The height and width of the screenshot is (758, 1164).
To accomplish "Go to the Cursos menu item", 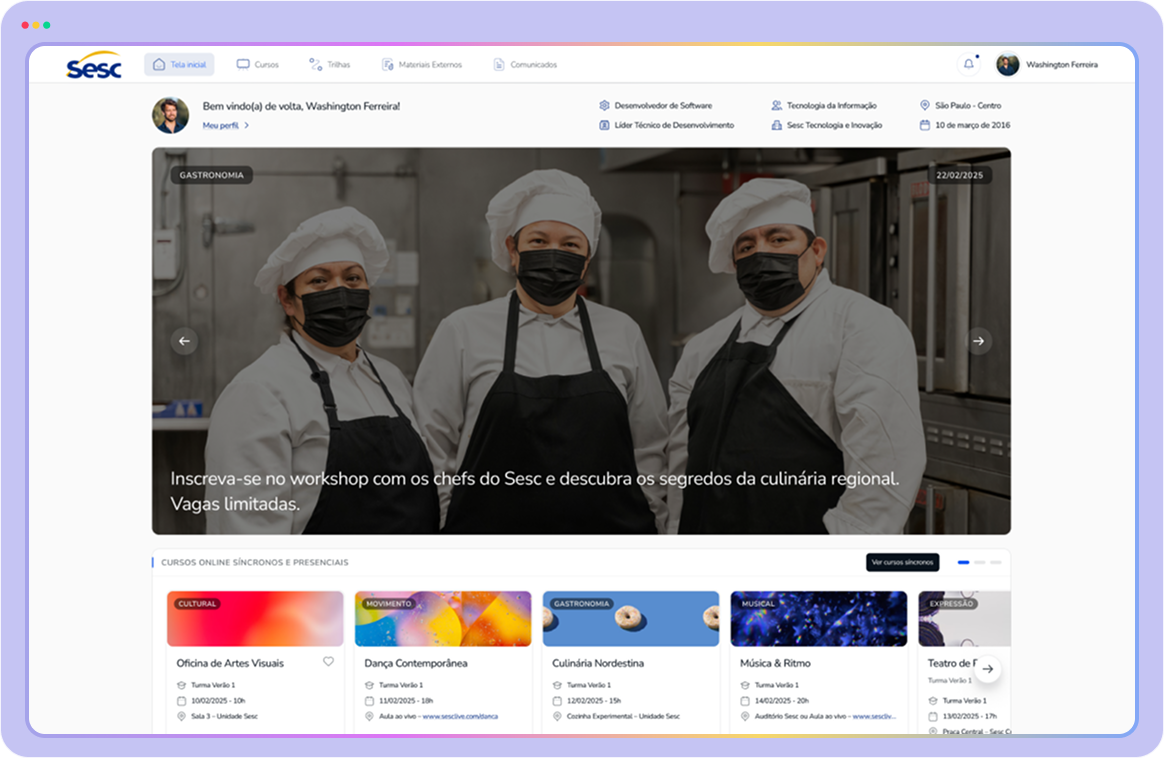I will coord(258,65).
